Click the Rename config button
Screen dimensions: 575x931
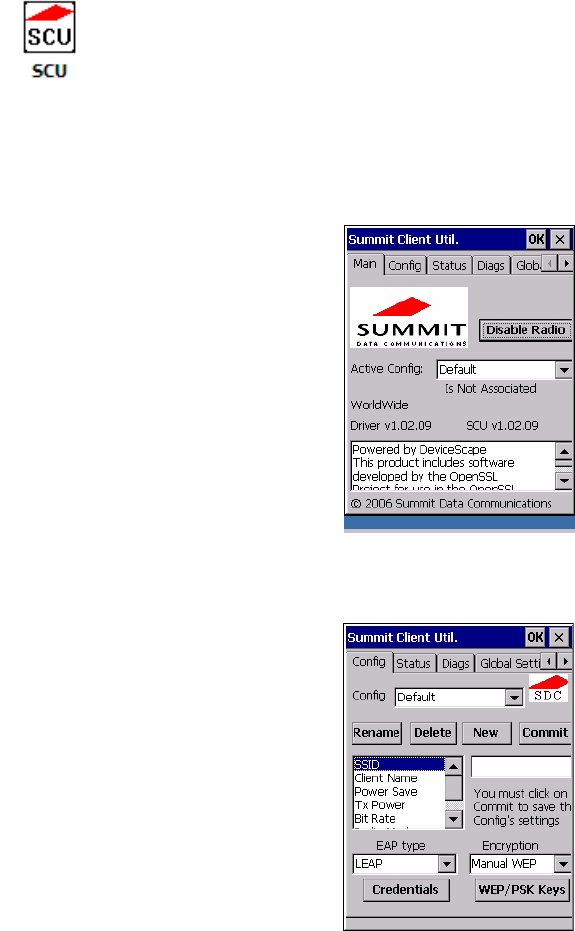click(x=377, y=733)
